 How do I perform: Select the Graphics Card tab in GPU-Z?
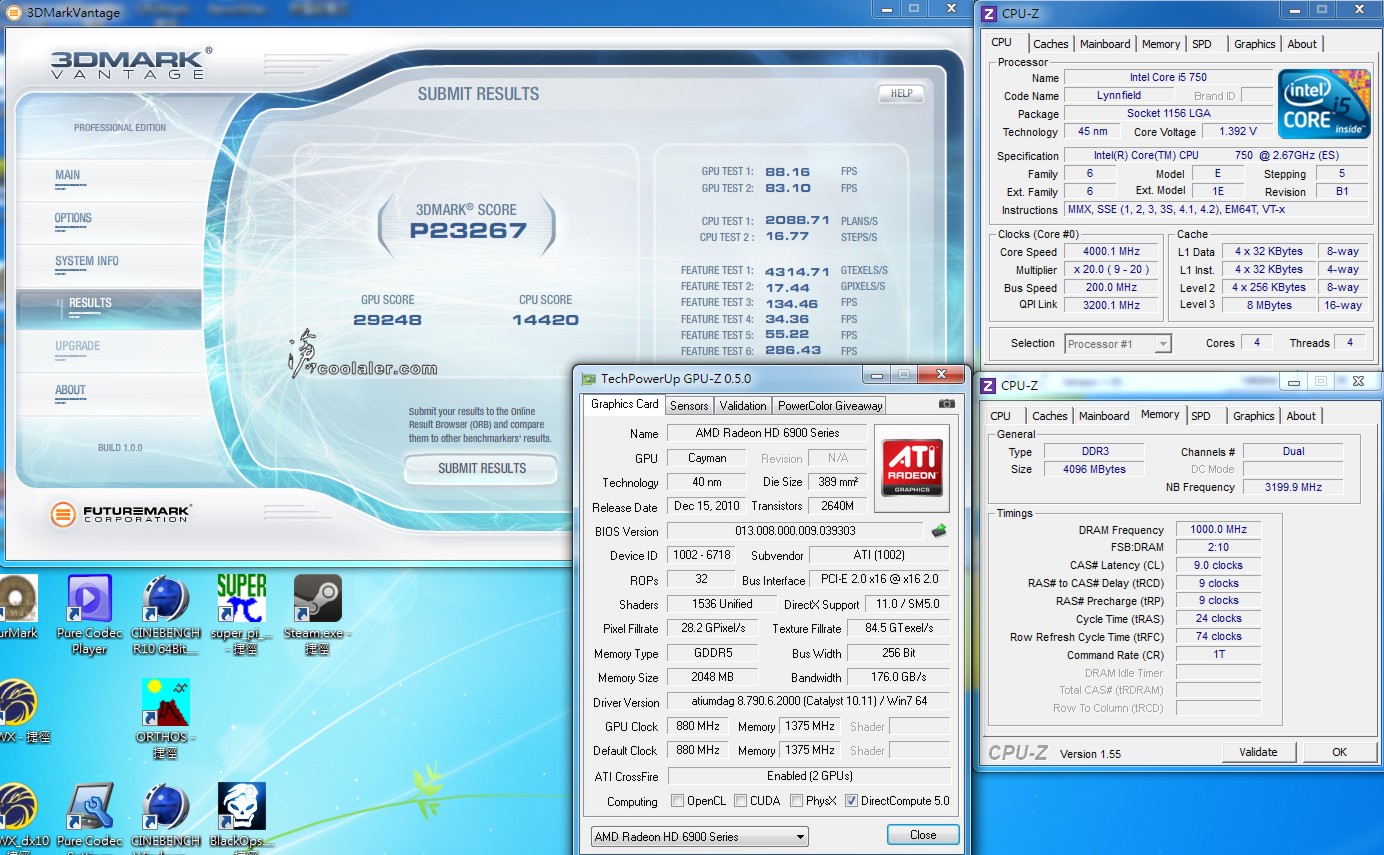tap(624, 404)
